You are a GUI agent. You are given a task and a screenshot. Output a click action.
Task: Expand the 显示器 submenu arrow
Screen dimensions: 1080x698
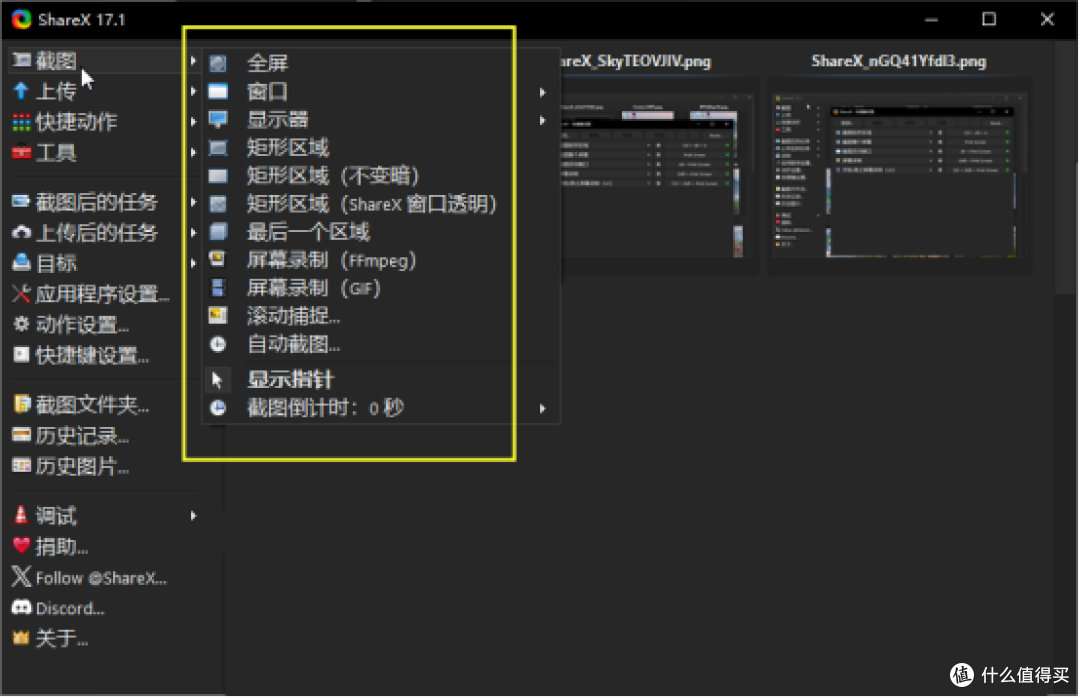tap(543, 120)
